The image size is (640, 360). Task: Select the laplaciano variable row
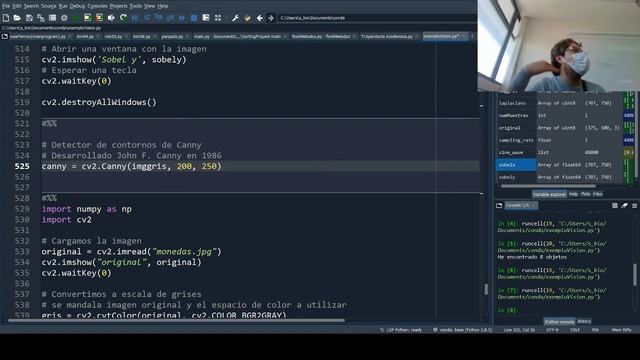(x=560, y=103)
